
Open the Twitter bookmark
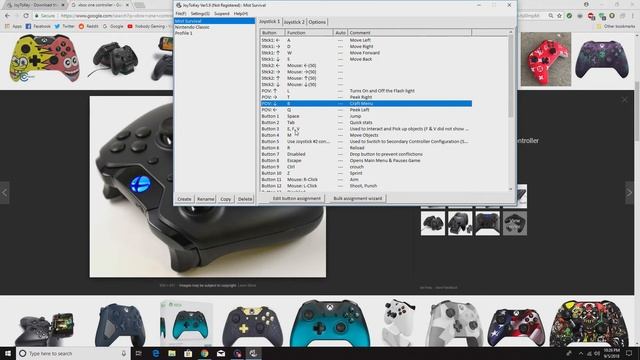(x=64, y=26)
